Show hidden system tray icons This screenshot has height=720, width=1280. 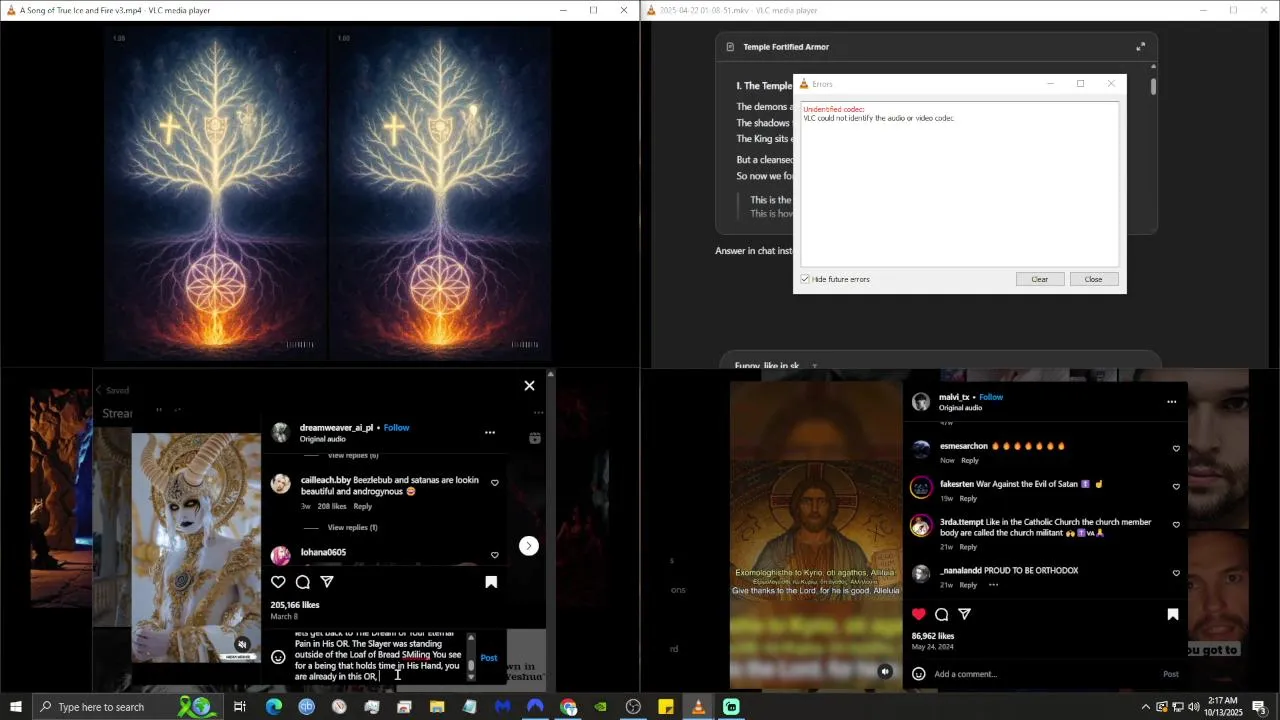(x=1145, y=707)
